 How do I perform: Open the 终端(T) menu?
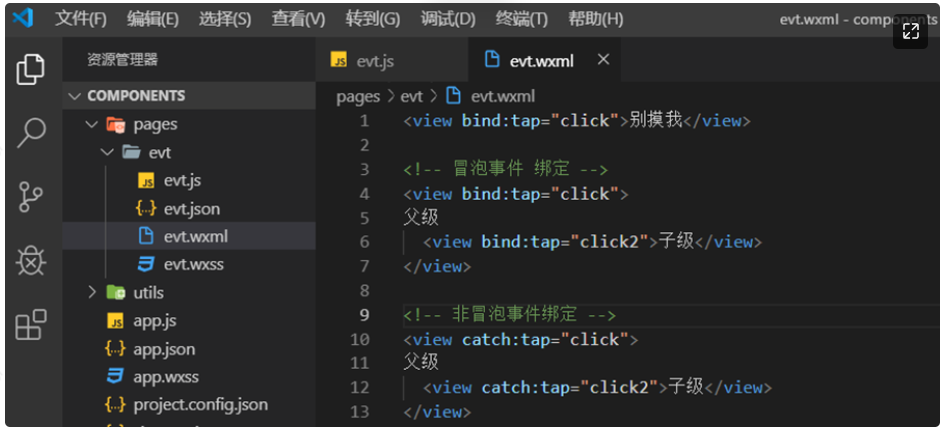(522, 19)
